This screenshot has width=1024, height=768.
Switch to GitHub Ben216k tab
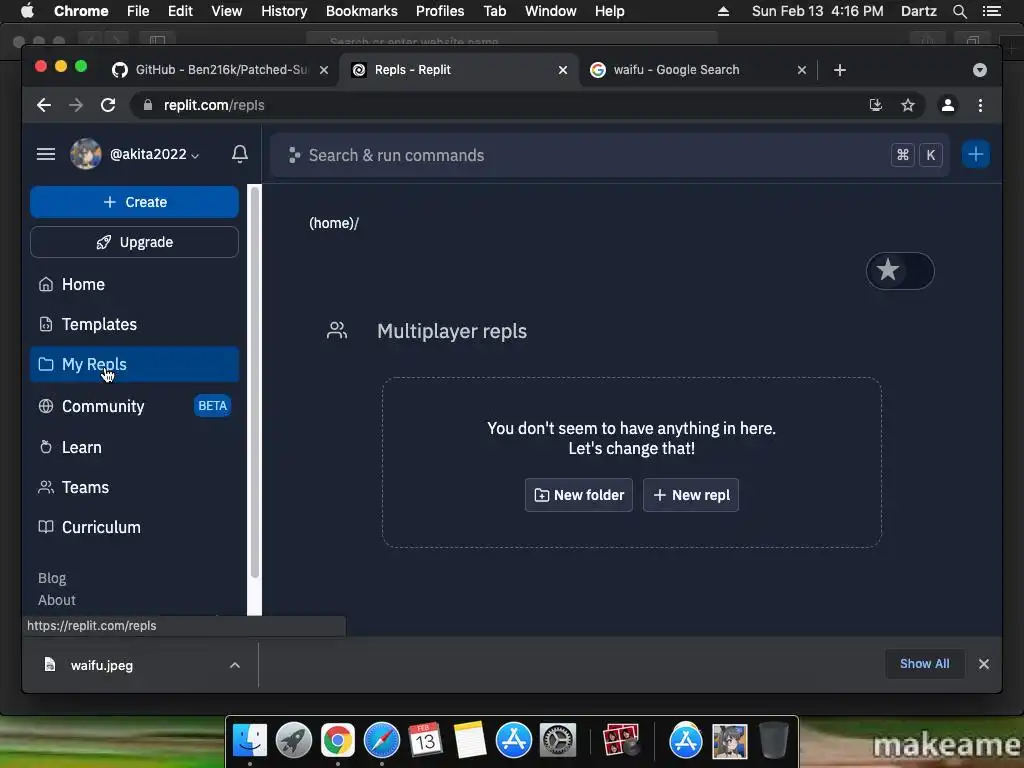tap(221, 70)
